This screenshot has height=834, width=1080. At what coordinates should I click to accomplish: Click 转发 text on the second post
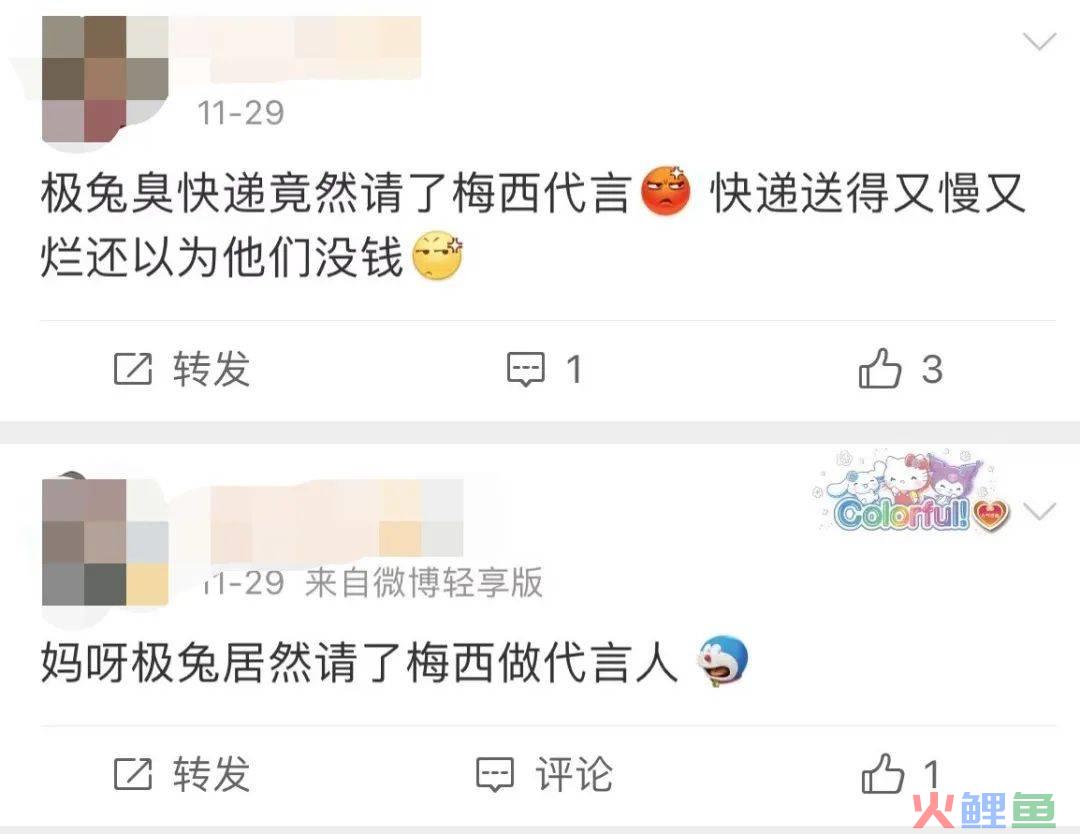tap(211, 773)
